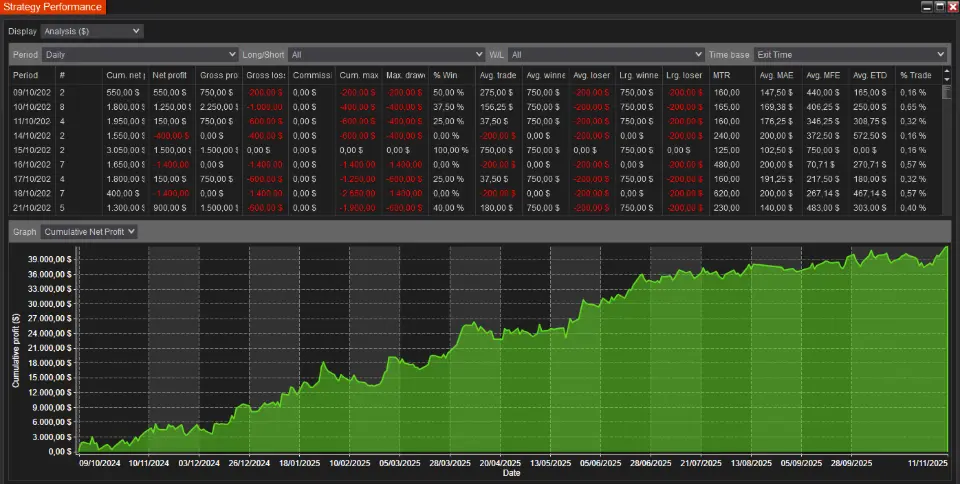960x484 pixels.
Task: Click the MTR column header
Action: [722, 75]
